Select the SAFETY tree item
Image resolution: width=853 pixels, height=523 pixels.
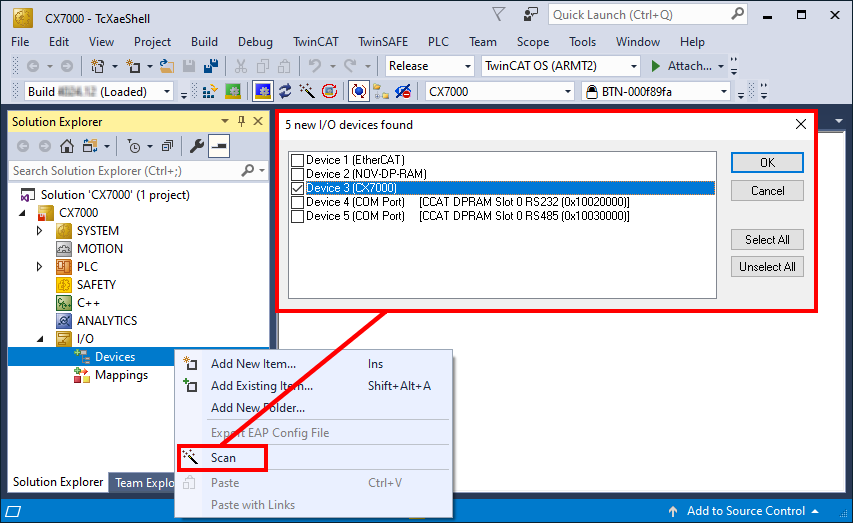96,285
